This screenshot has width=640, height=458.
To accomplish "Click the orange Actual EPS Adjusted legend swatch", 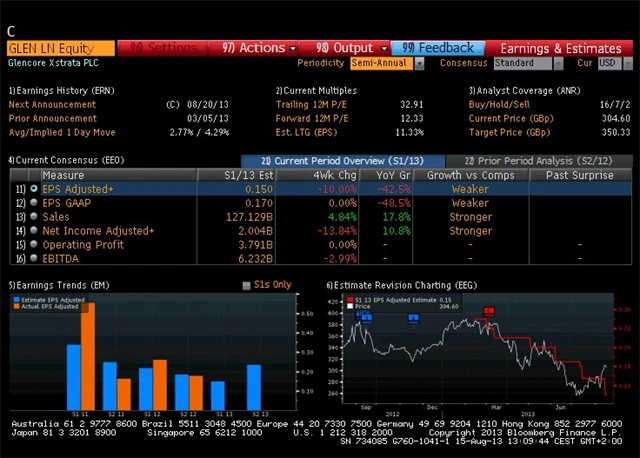I will 16,306.
